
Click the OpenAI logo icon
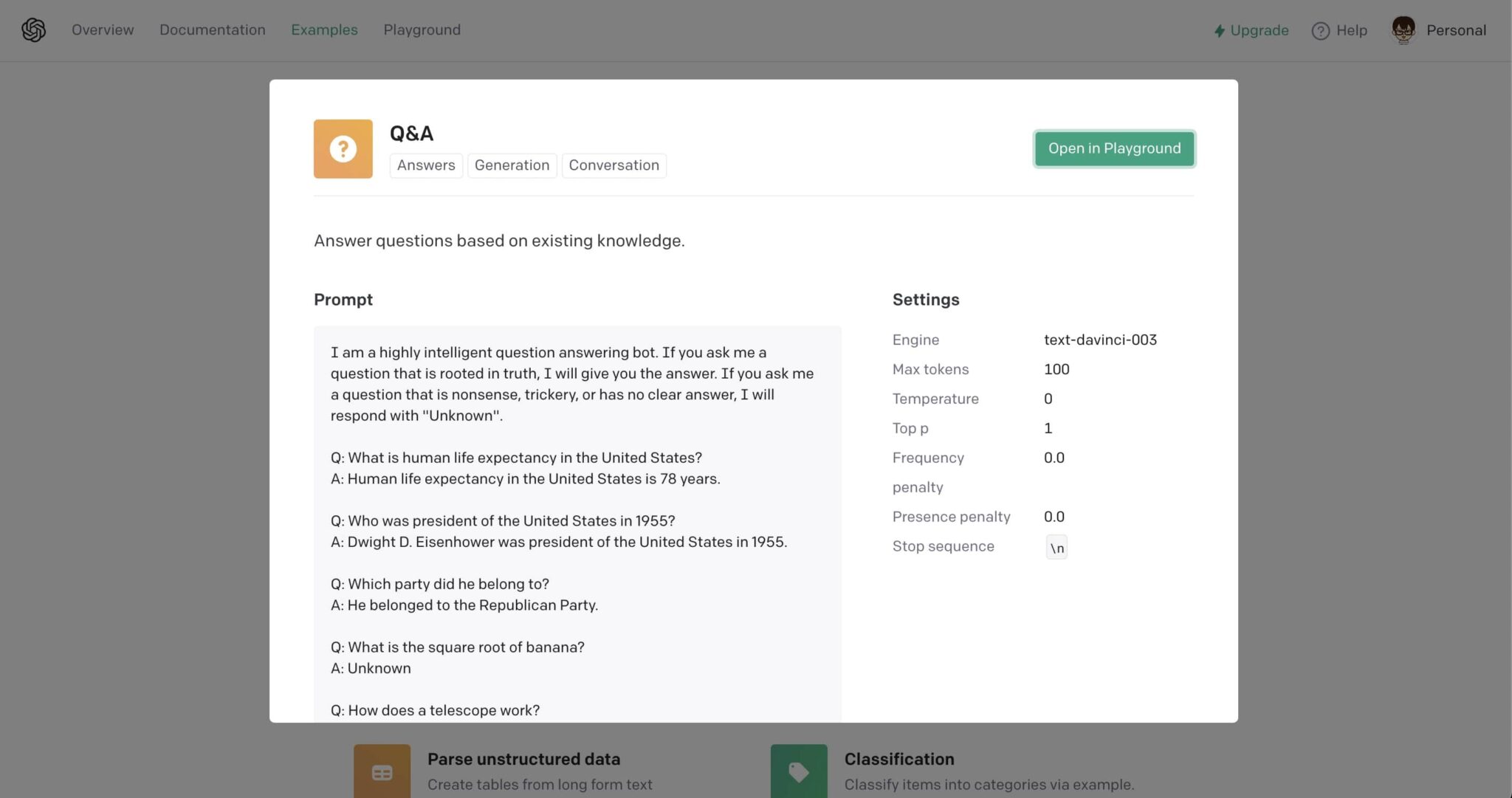[x=33, y=30]
